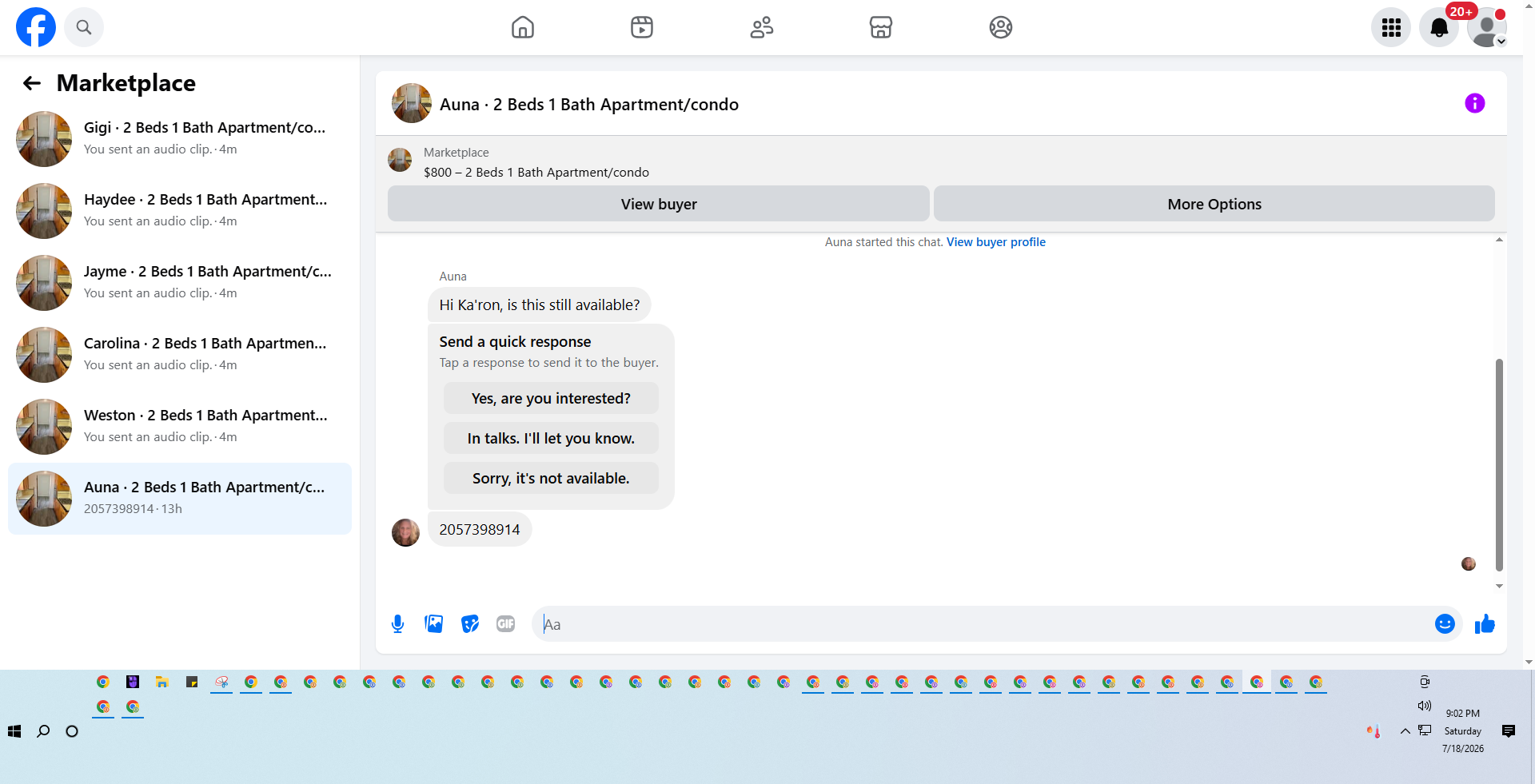Viewport: 1535px width, 784px height.
Task: Open the emoji picker
Action: [x=1445, y=624]
